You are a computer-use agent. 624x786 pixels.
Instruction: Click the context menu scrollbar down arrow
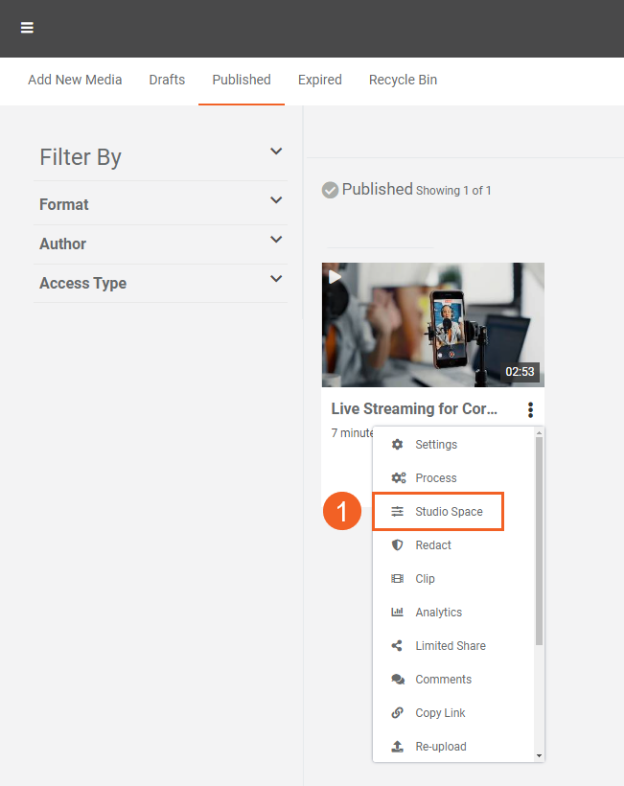point(539,756)
